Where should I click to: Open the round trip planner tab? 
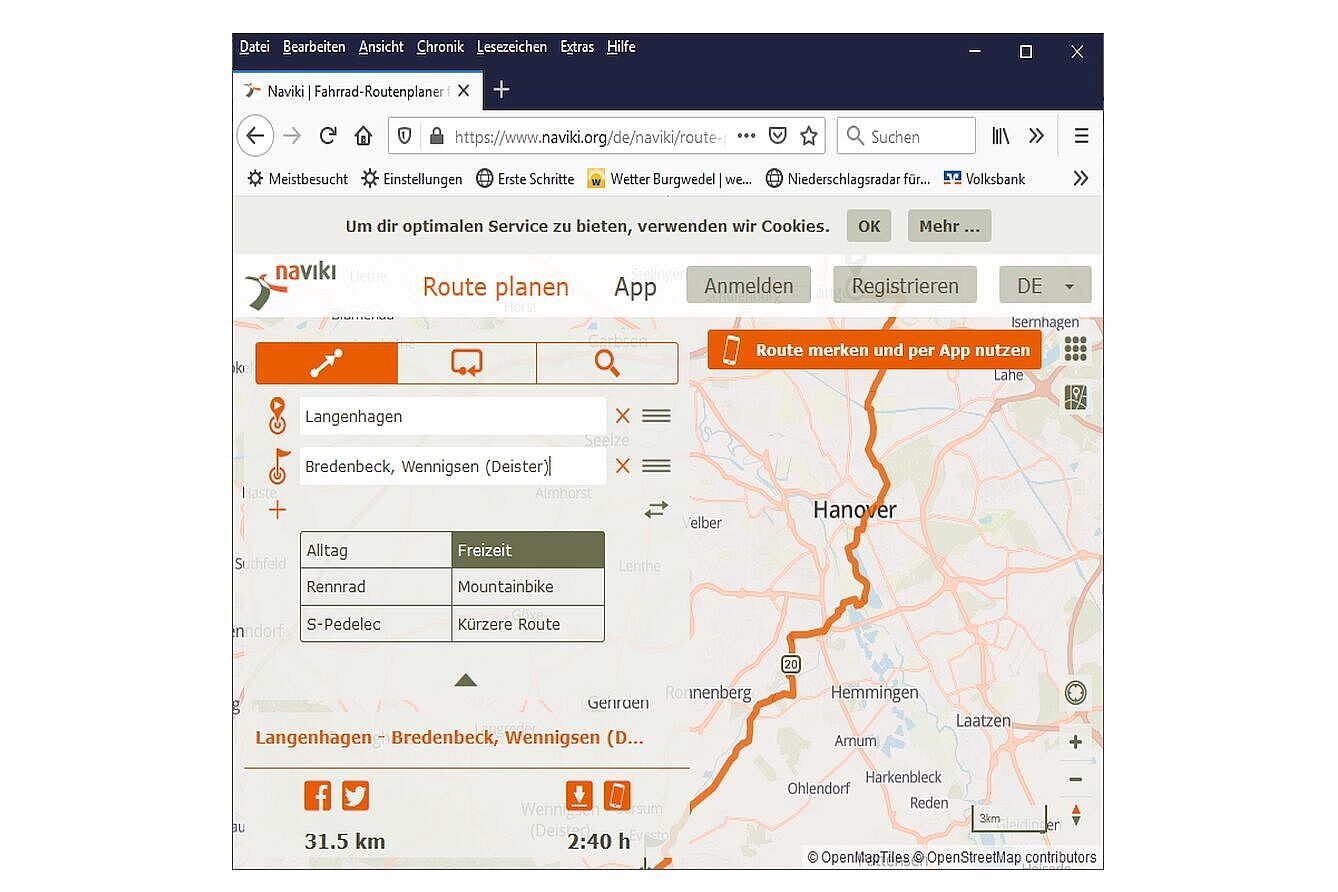point(467,363)
